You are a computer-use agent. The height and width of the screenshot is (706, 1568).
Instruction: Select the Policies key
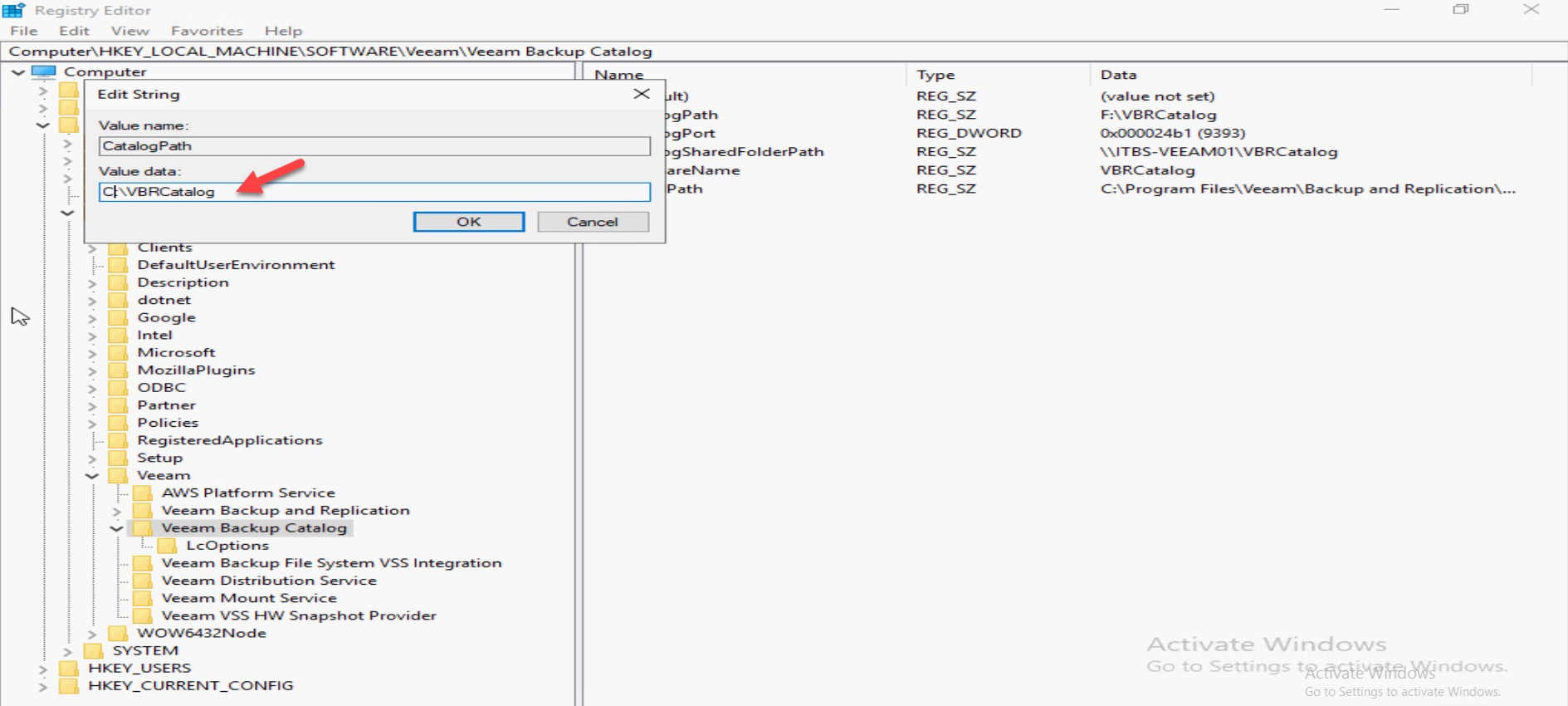click(168, 424)
